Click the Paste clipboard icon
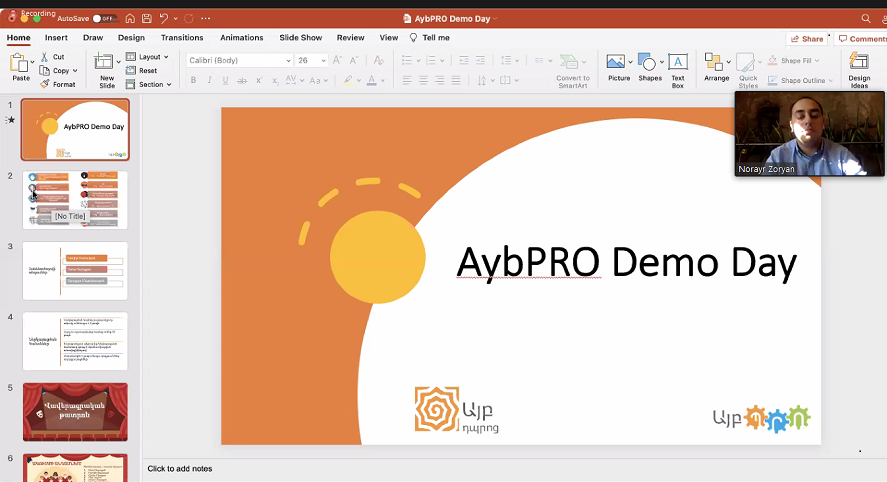887x482 pixels. 19,63
